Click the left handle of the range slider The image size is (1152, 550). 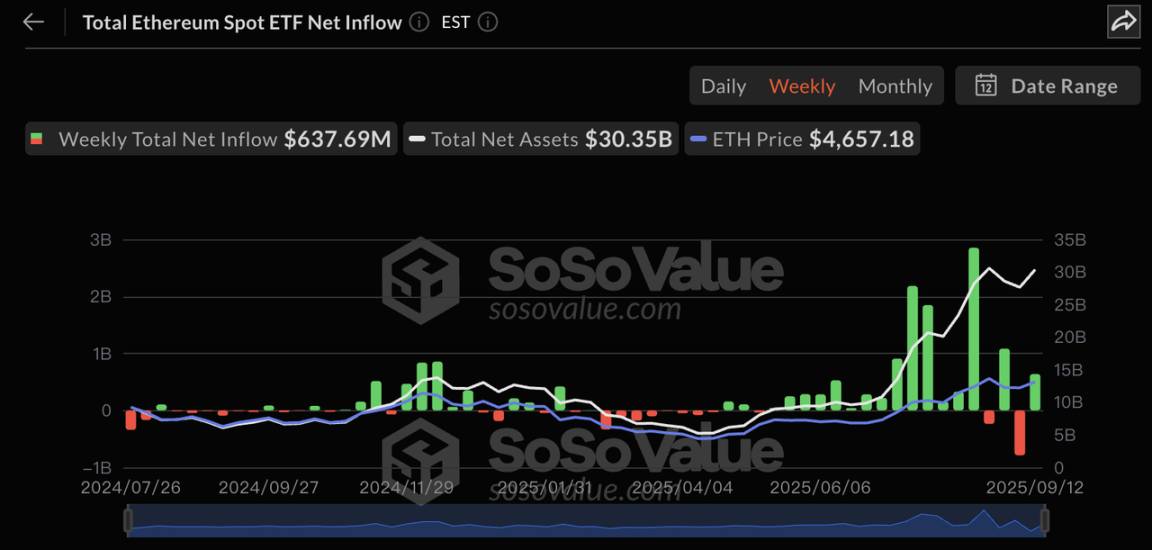[128, 520]
